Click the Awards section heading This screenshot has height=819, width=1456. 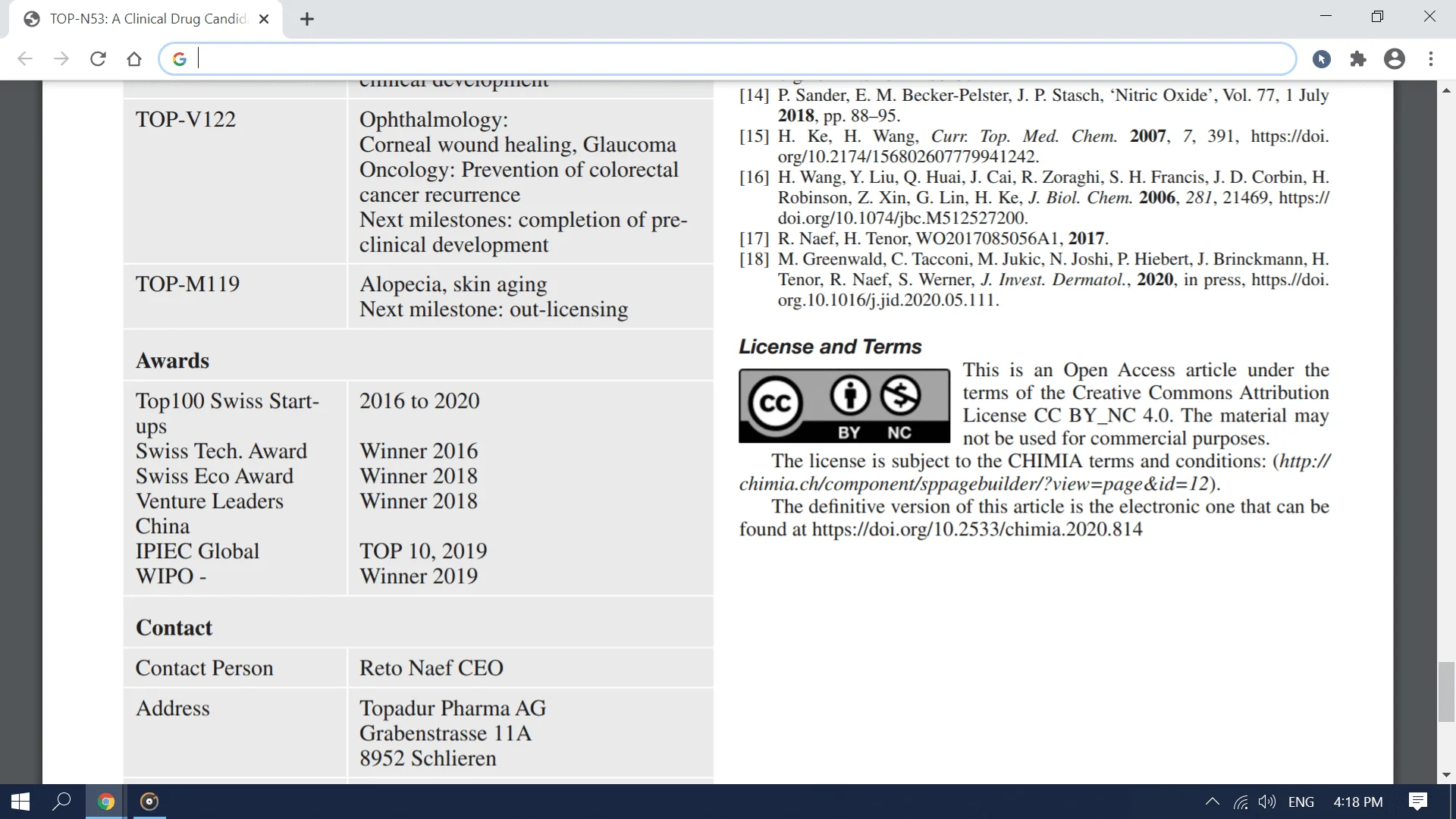tap(173, 361)
